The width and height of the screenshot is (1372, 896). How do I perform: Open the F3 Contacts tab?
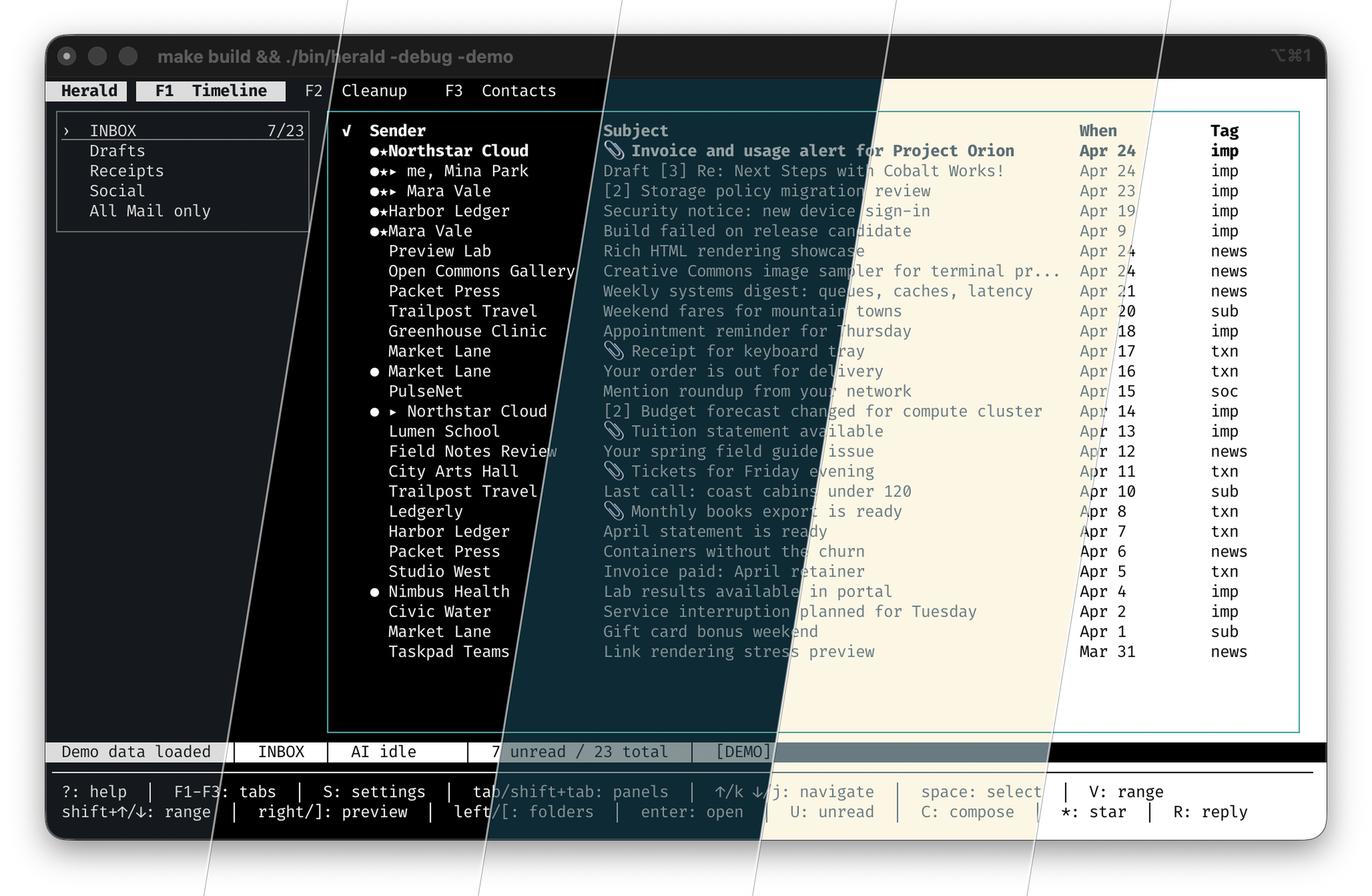[500, 91]
